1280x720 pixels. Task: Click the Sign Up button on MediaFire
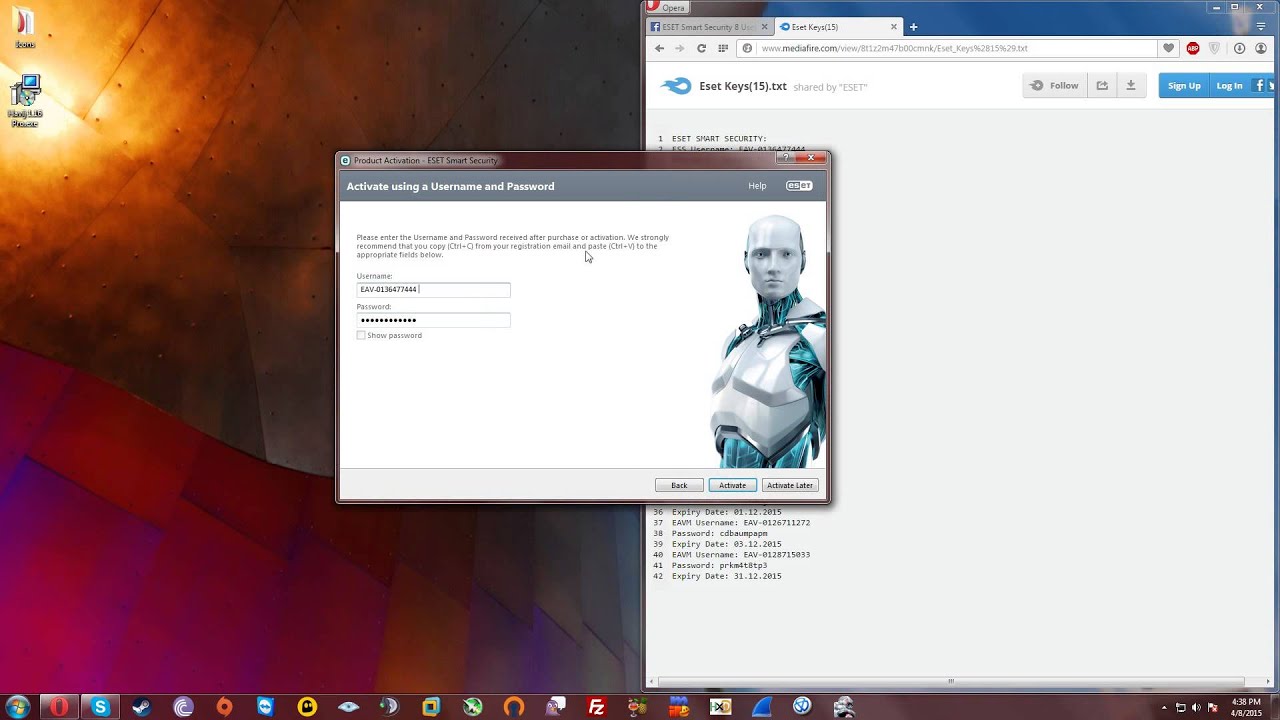[x=1184, y=86]
